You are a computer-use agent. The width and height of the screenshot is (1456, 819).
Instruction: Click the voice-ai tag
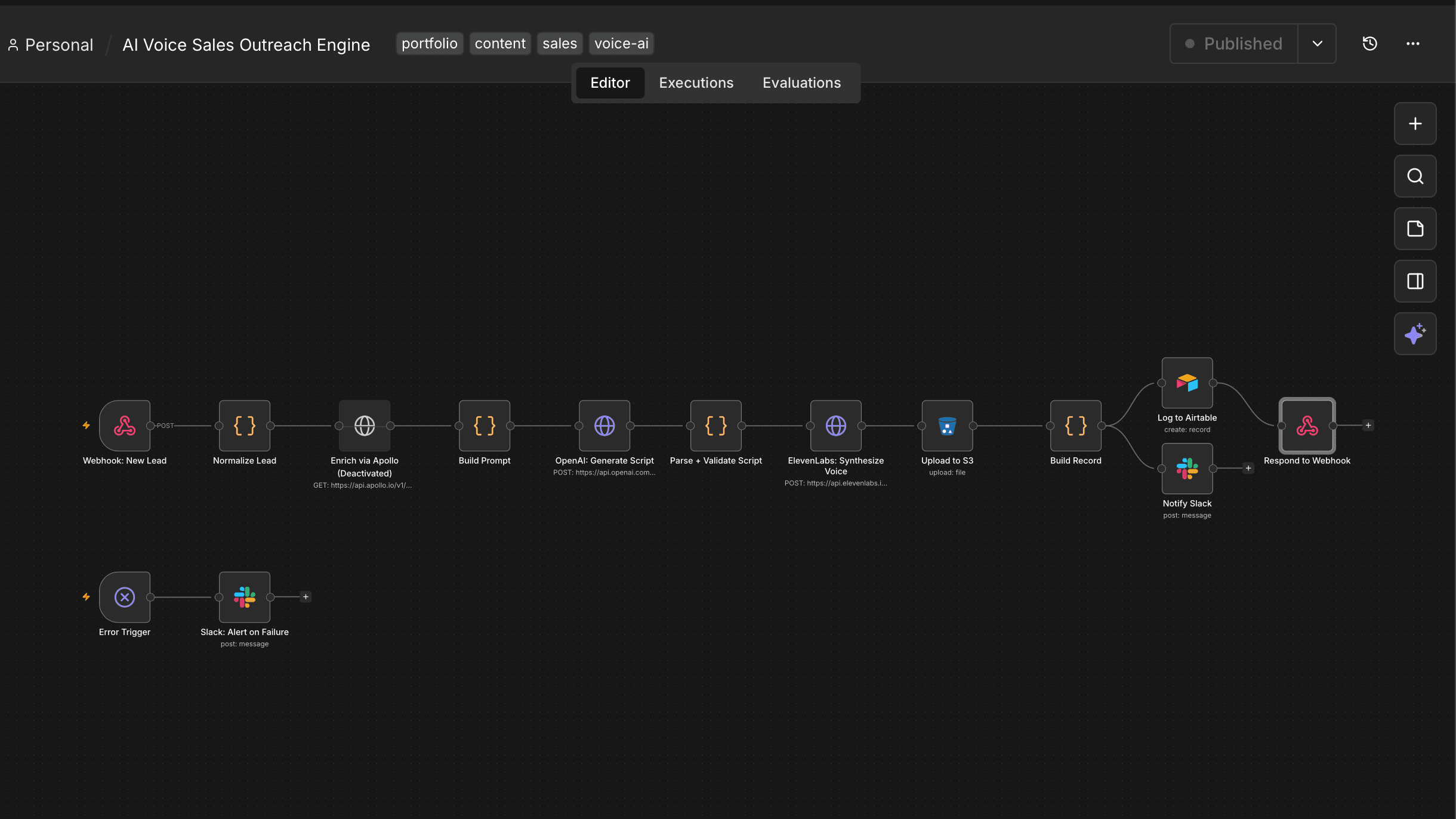[621, 44]
